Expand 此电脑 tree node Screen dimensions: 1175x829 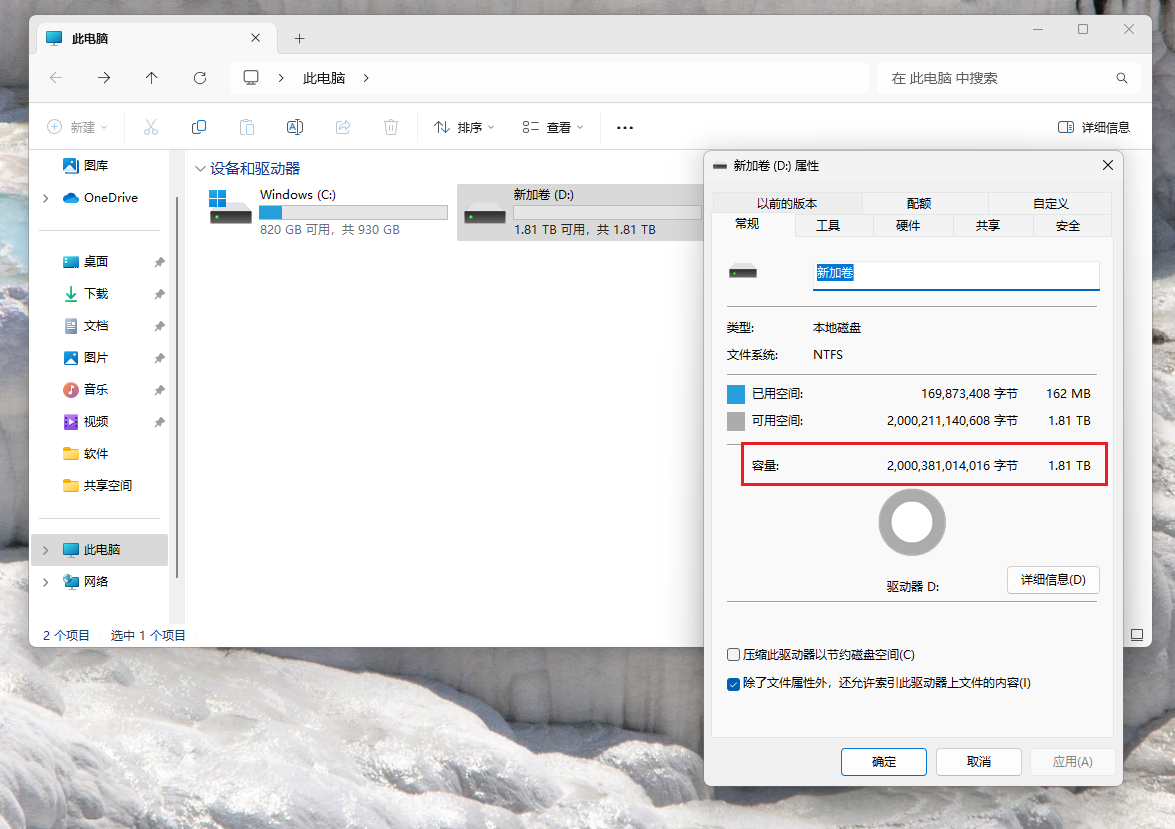(46, 550)
